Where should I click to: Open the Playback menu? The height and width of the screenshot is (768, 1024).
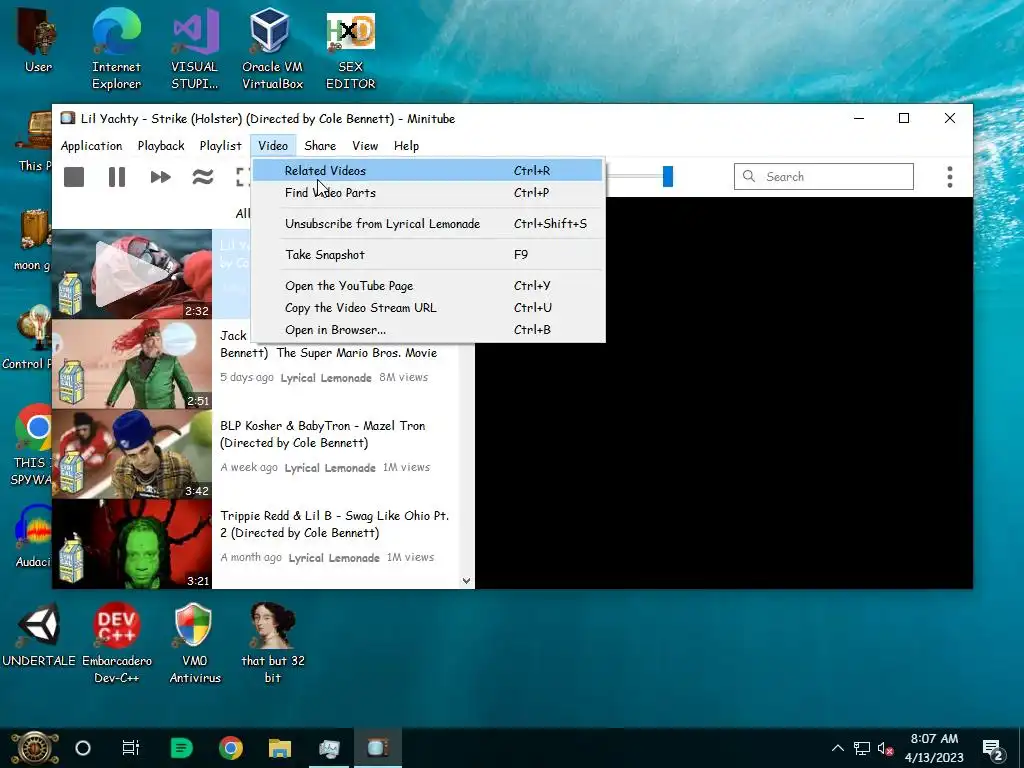(161, 146)
